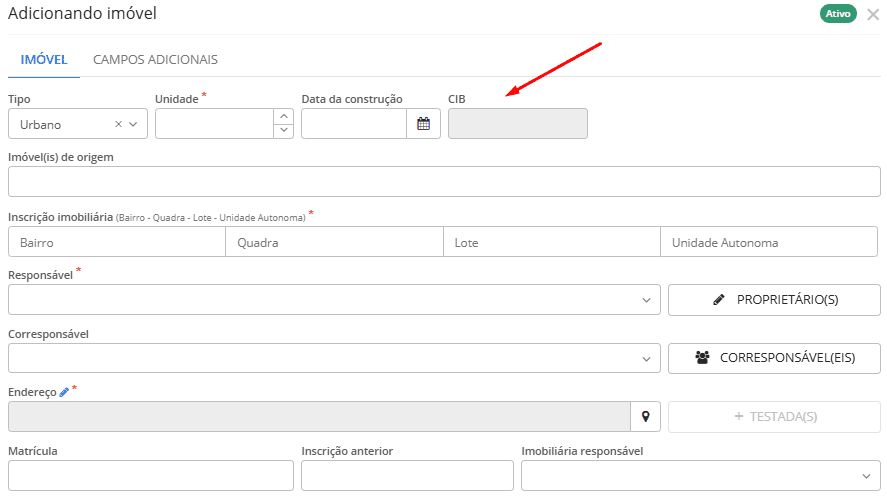Screen dimensions: 887x496
Task: Click the Bairro input field
Action: coord(117,242)
